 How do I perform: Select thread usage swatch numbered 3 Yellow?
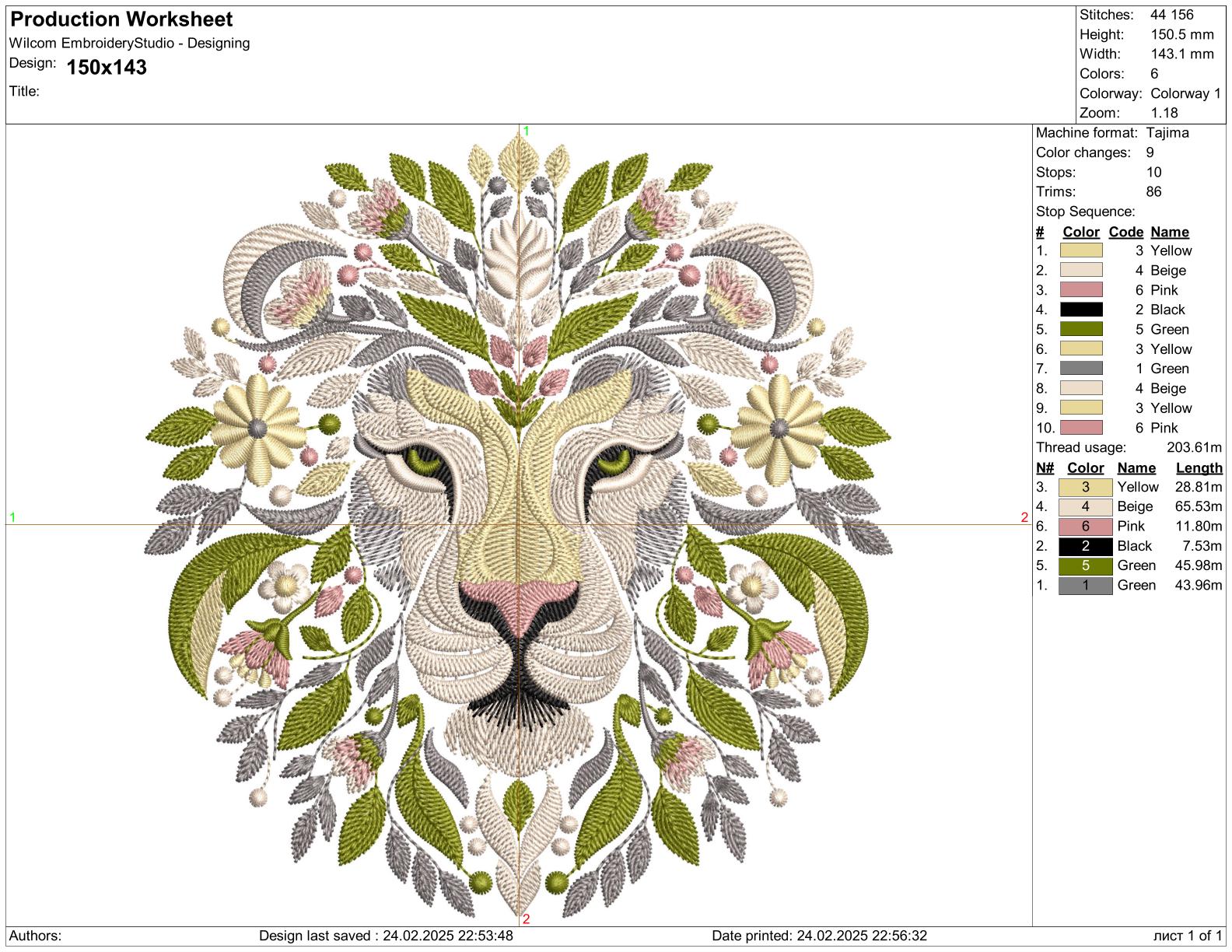click(1086, 488)
